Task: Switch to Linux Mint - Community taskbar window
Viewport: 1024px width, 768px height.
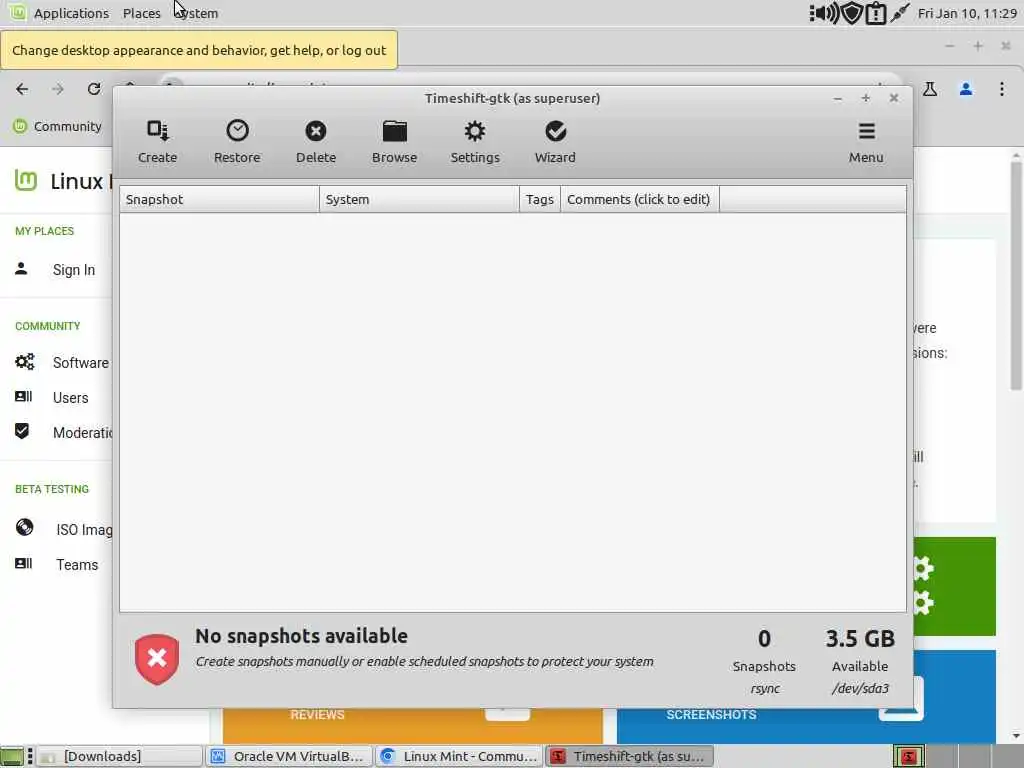Action: (460, 756)
